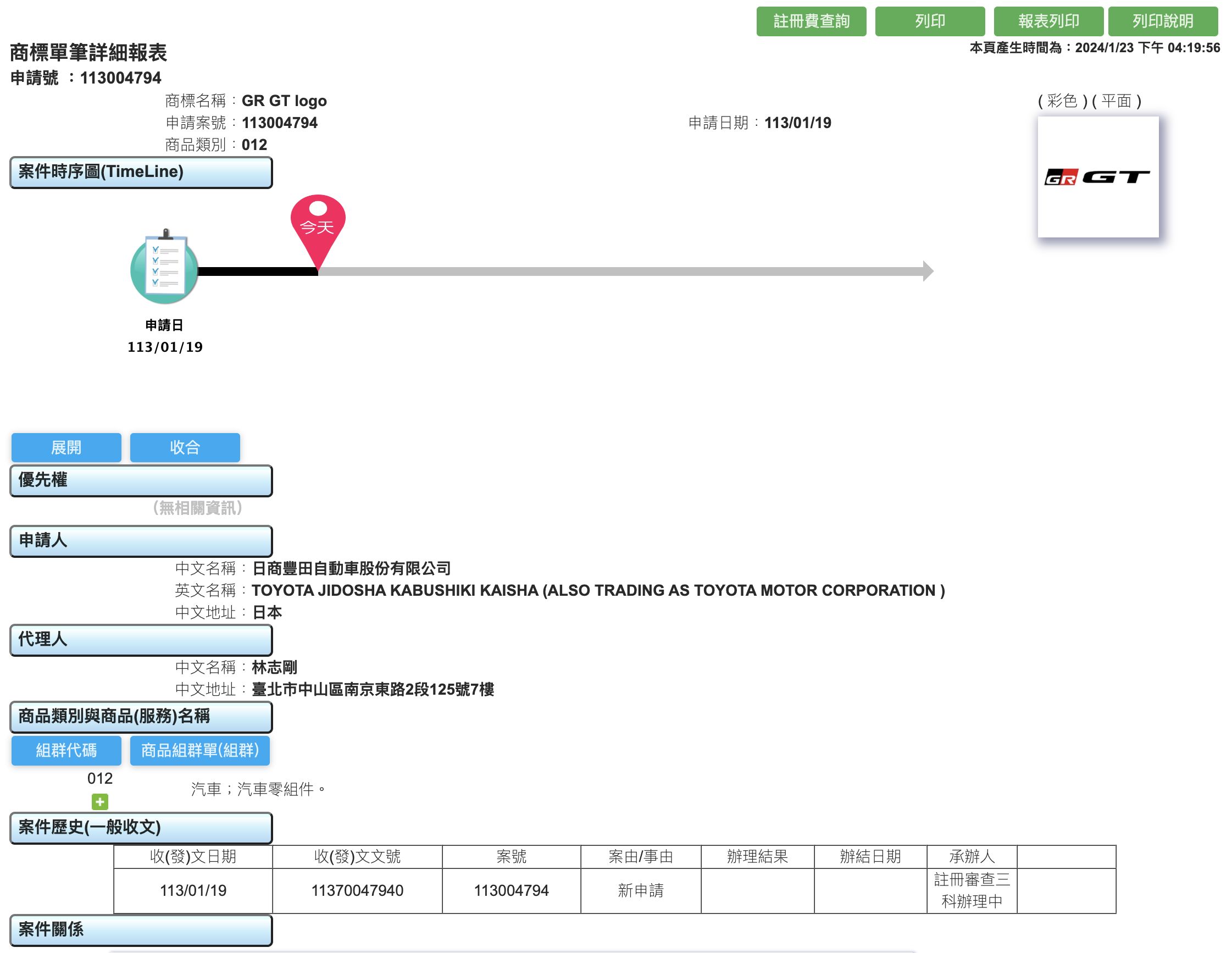1232x953 pixels.
Task: Click the applicant address 日本
Action: (x=267, y=613)
